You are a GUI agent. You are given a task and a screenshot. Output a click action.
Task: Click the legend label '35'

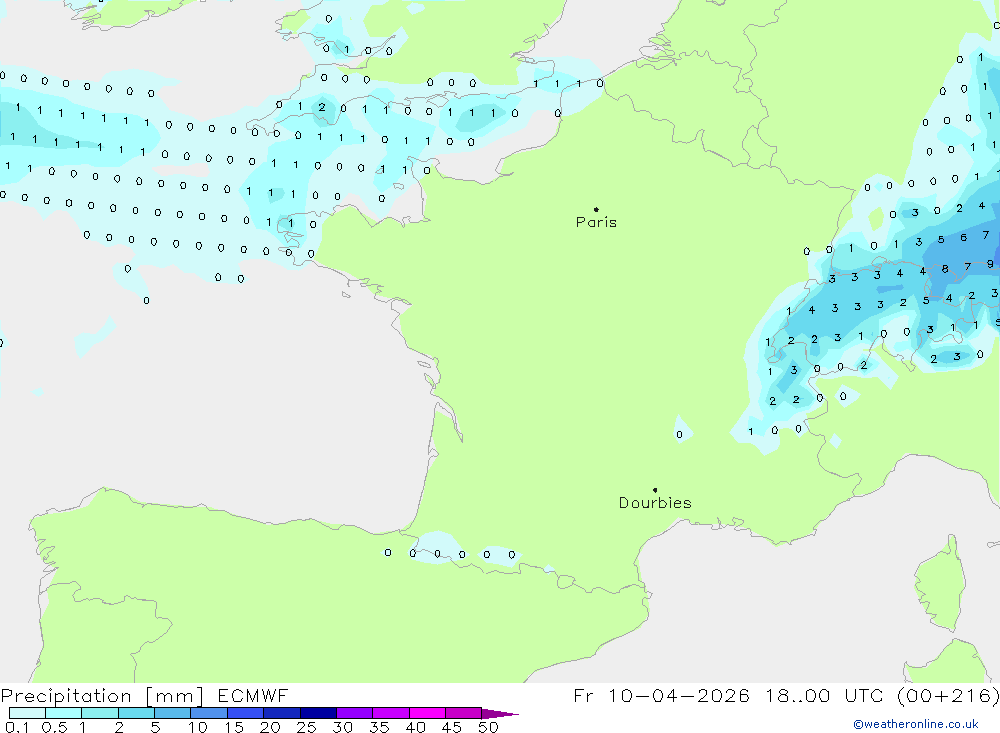click(x=379, y=727)
